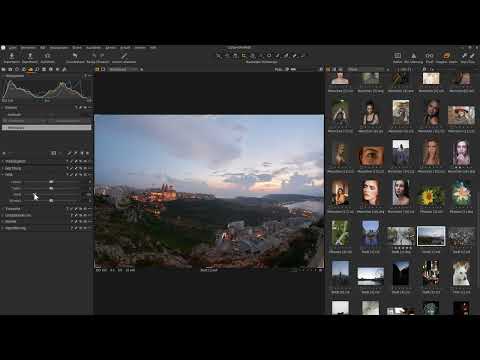Viewport: 480px width, 360px height.
Task: Toggle the Hintergrund layer checkbox
Action: pos(5,128)
